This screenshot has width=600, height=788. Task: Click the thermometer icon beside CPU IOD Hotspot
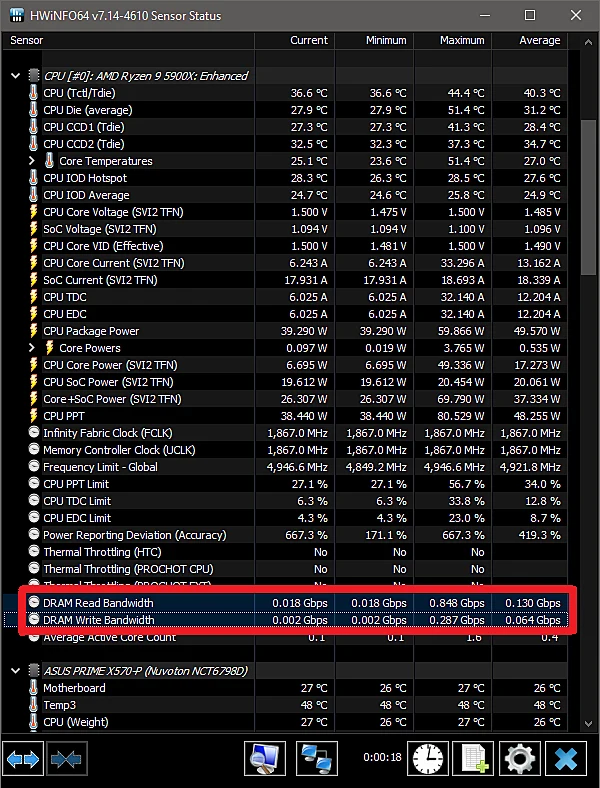pyautogui.click(x=33, y=178)
